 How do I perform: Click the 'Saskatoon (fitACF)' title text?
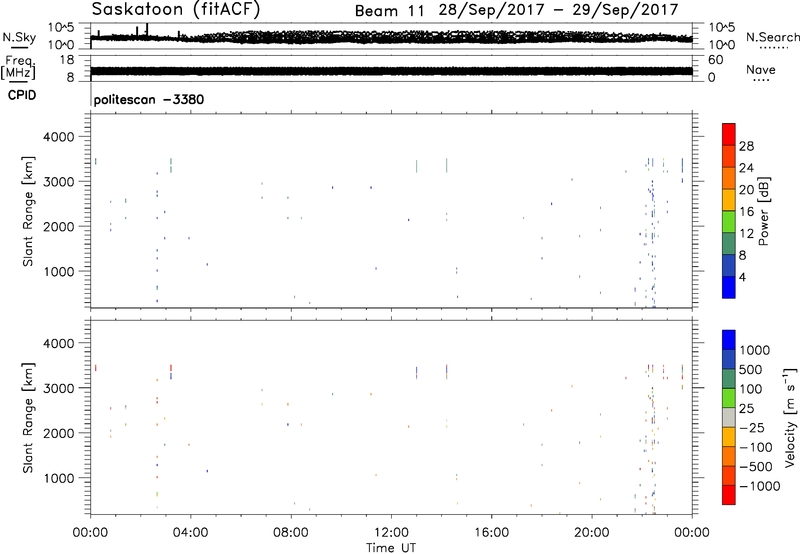pos(175,10)
